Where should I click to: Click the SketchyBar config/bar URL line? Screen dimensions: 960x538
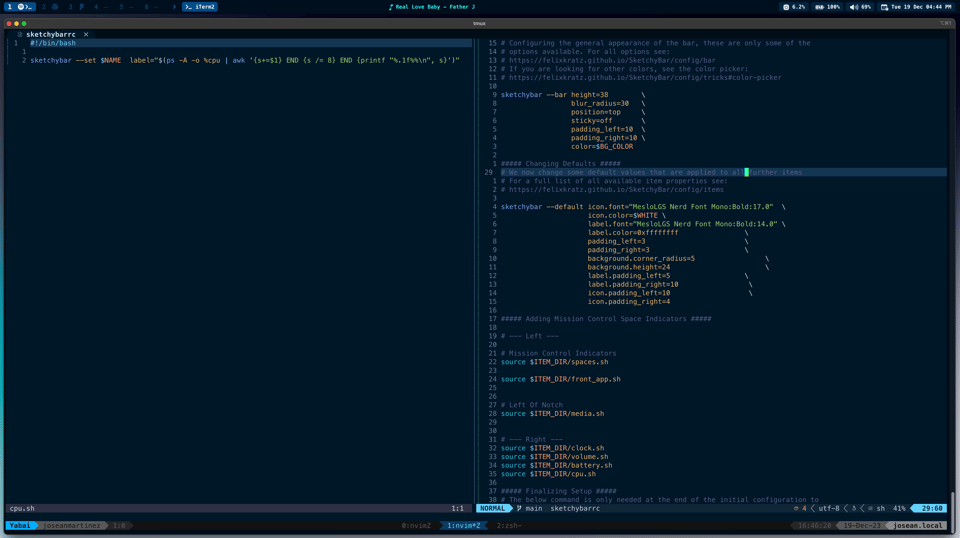tap(608, 60)
